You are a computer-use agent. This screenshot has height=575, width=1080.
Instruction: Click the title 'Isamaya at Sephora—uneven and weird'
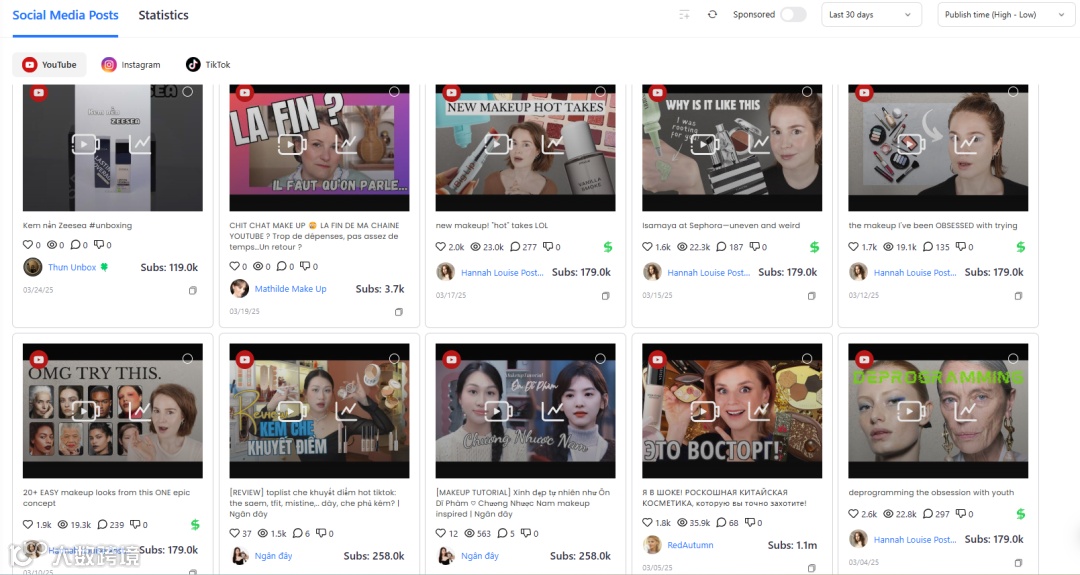(x=721, y=225)
